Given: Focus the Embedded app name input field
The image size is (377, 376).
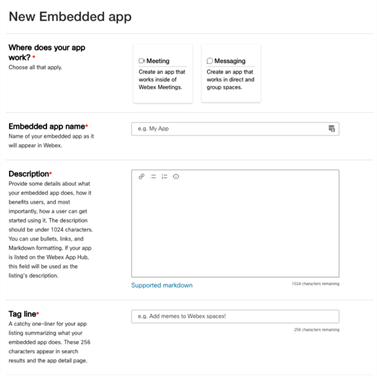Looking at the screenshot, I should pyautogui.click(x=235, y=129).
